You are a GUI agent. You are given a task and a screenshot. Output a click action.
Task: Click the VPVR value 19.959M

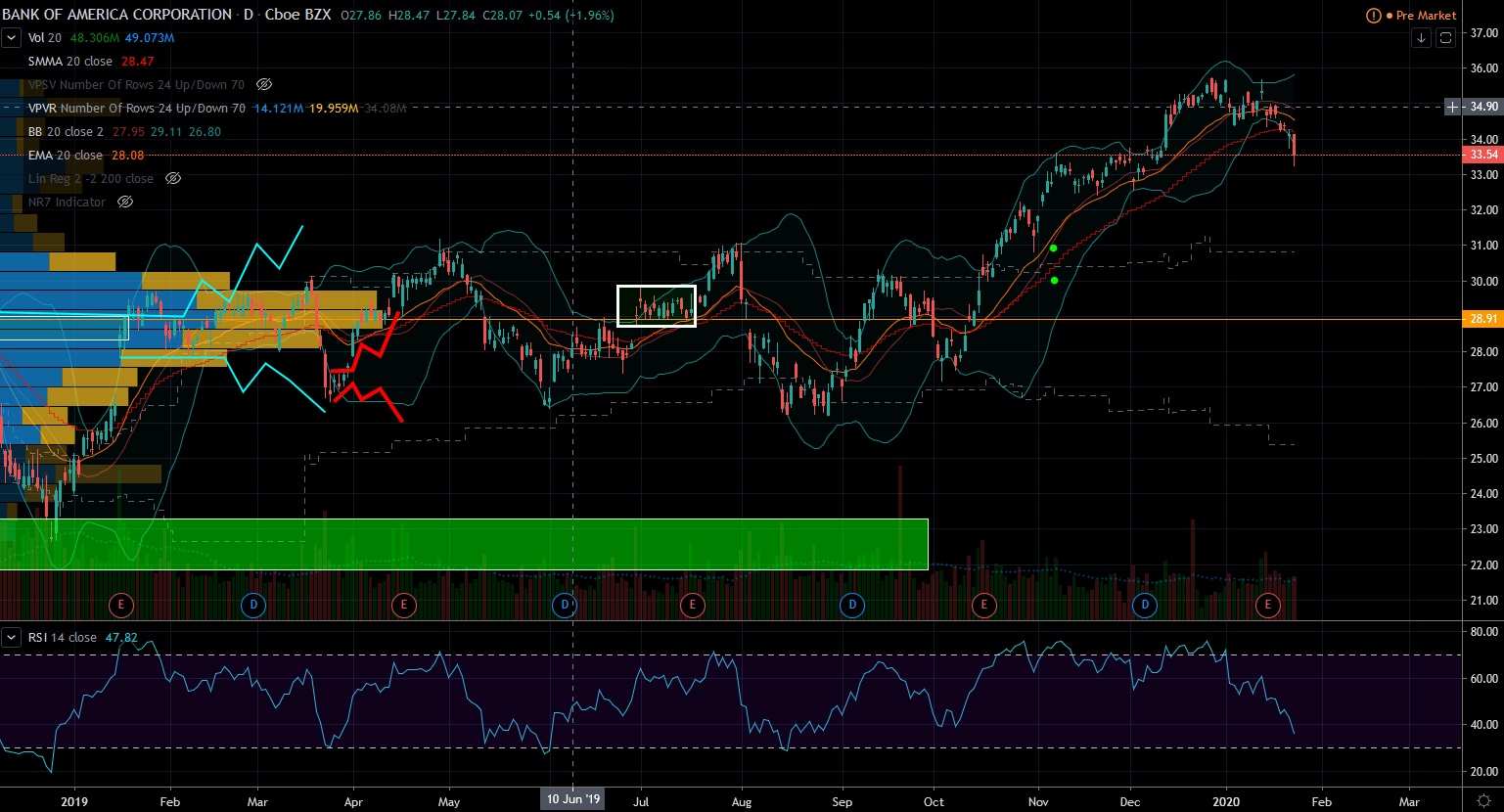coord(334,109)
